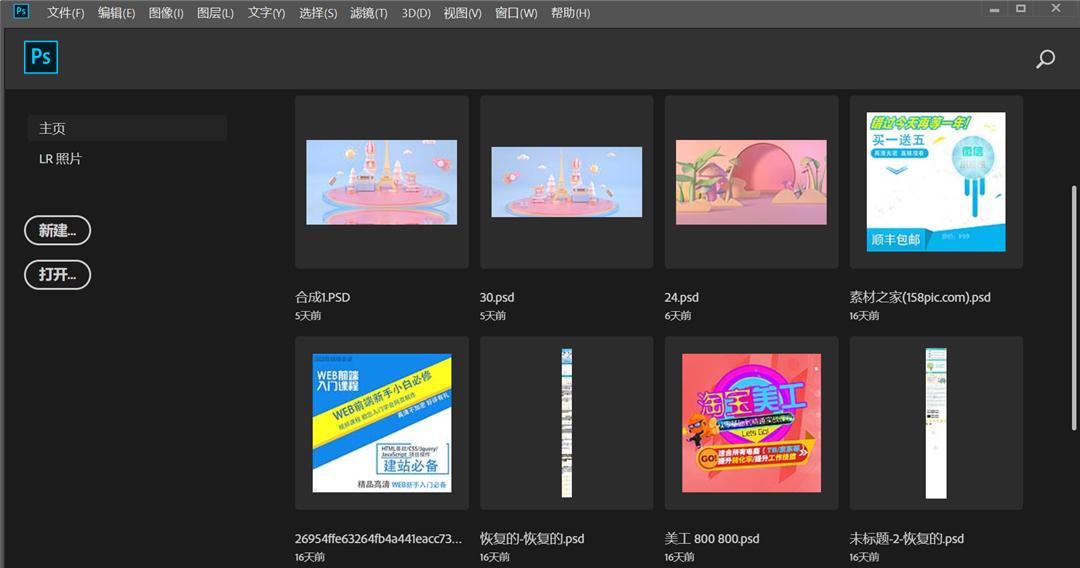The width and height of the screenshot is (1080, 568).
Task: Open the search magnifier icon
Action: [x=1045, y=59]
